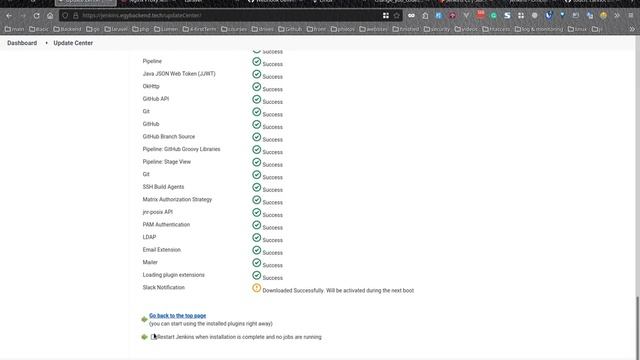The image size is (640, 360).
Task: Go back to the top page link
Action: tap(178, 316)
